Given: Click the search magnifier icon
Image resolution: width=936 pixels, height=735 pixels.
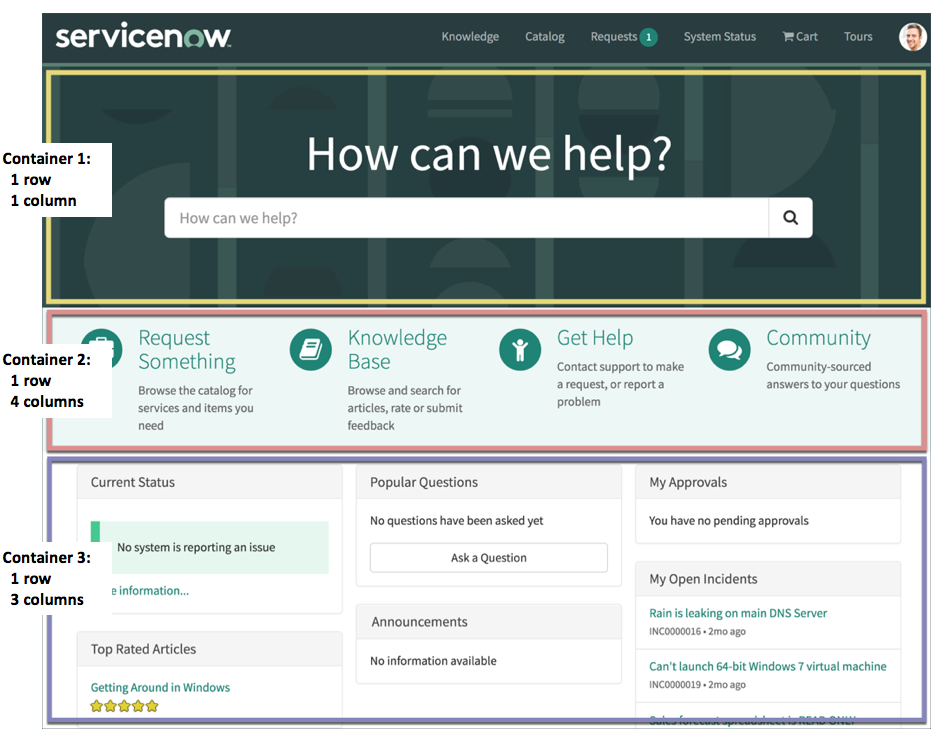Looking at the screenshot, I should (x=790, y=217).
